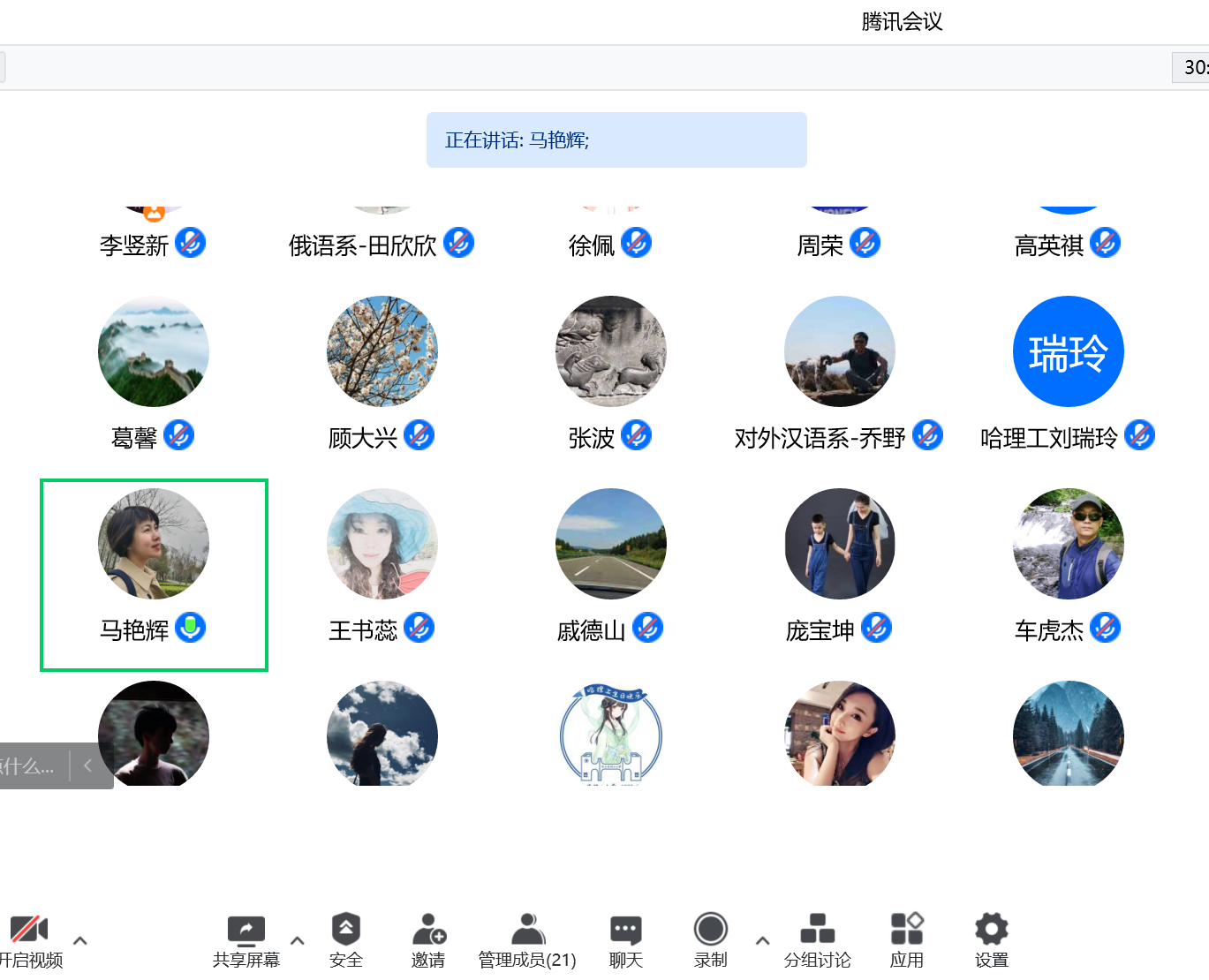Click the Invite (邀请) icon
1209x980 pixels.
pos(428,930)
